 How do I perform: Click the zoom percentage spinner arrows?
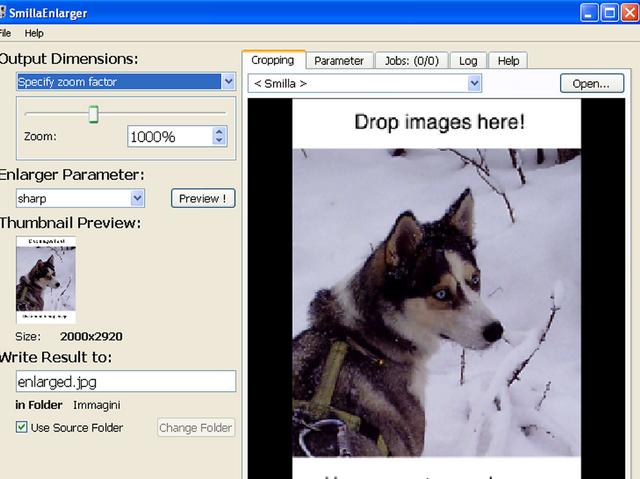click(x=221, y=137)
